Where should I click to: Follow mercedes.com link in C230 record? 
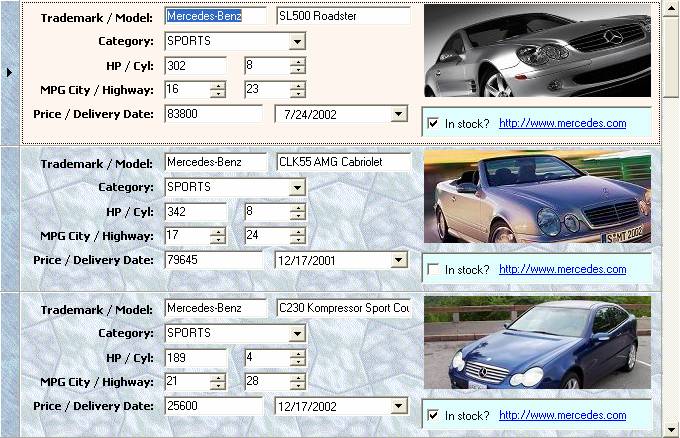(x=562, y=416)
